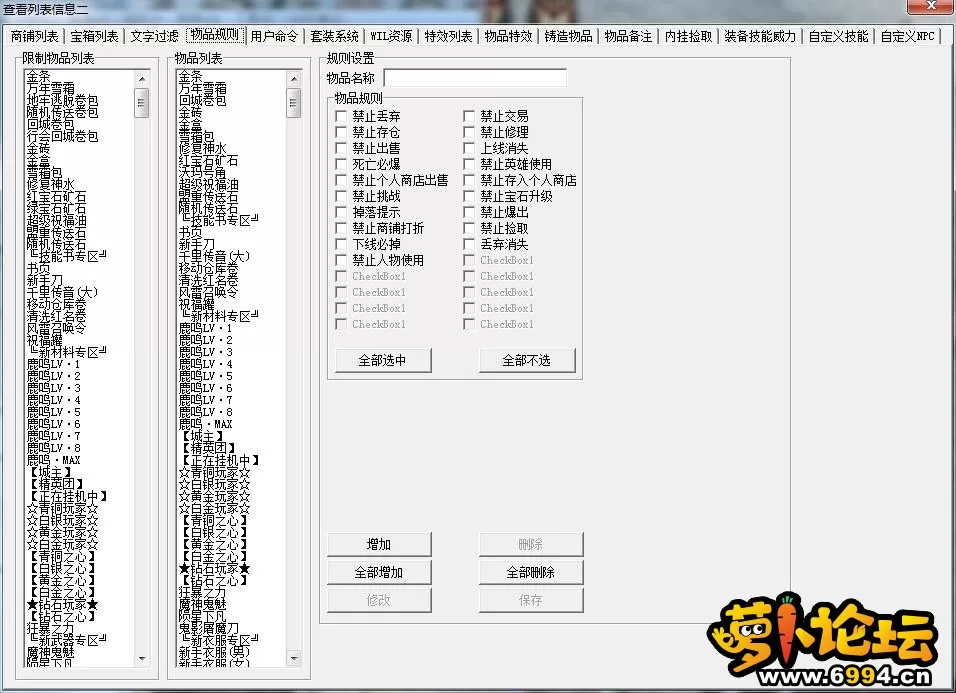
Task: Switch to the 商铺列表 tab
Action: coord(34,37)
